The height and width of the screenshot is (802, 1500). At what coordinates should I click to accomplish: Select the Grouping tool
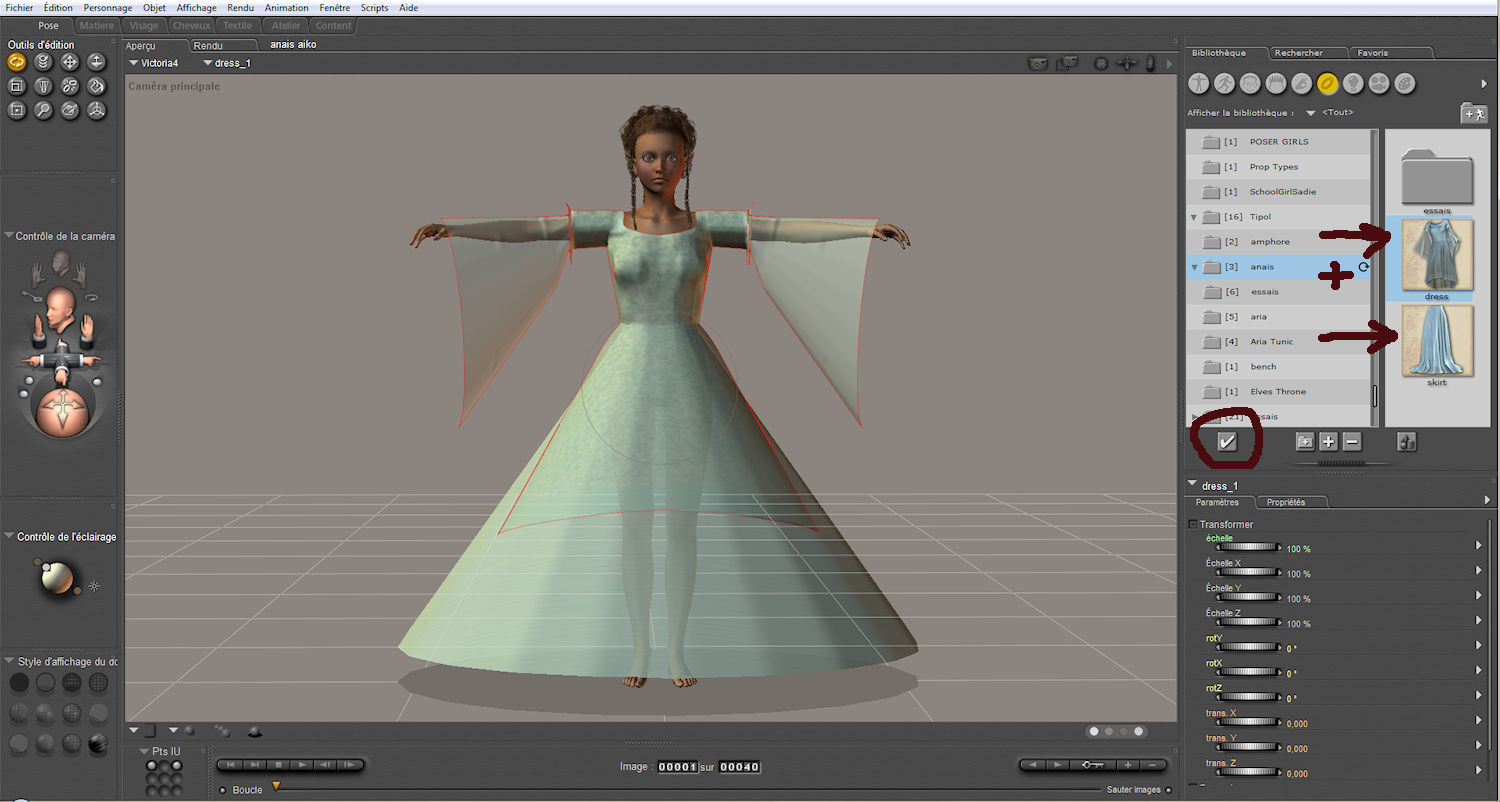[17, 110]
